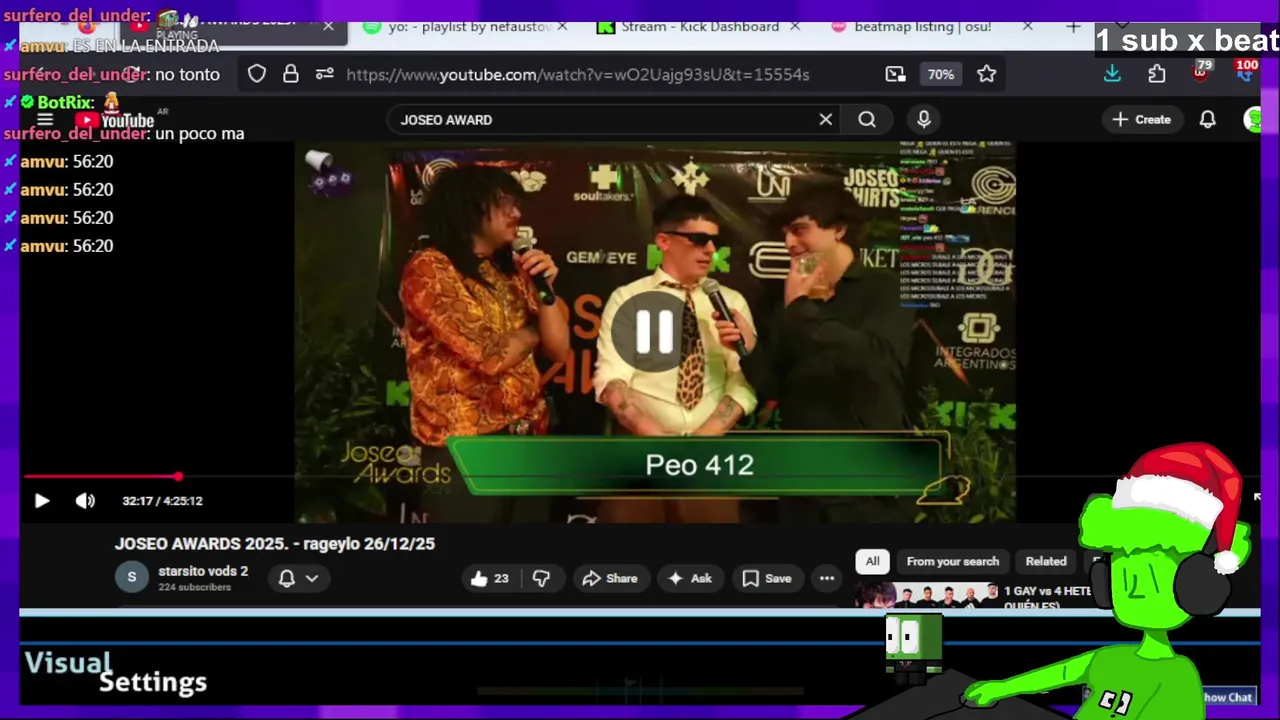1280x720 pixels.
Task: Click the play button in the video controls
Action: coord(42,501)
